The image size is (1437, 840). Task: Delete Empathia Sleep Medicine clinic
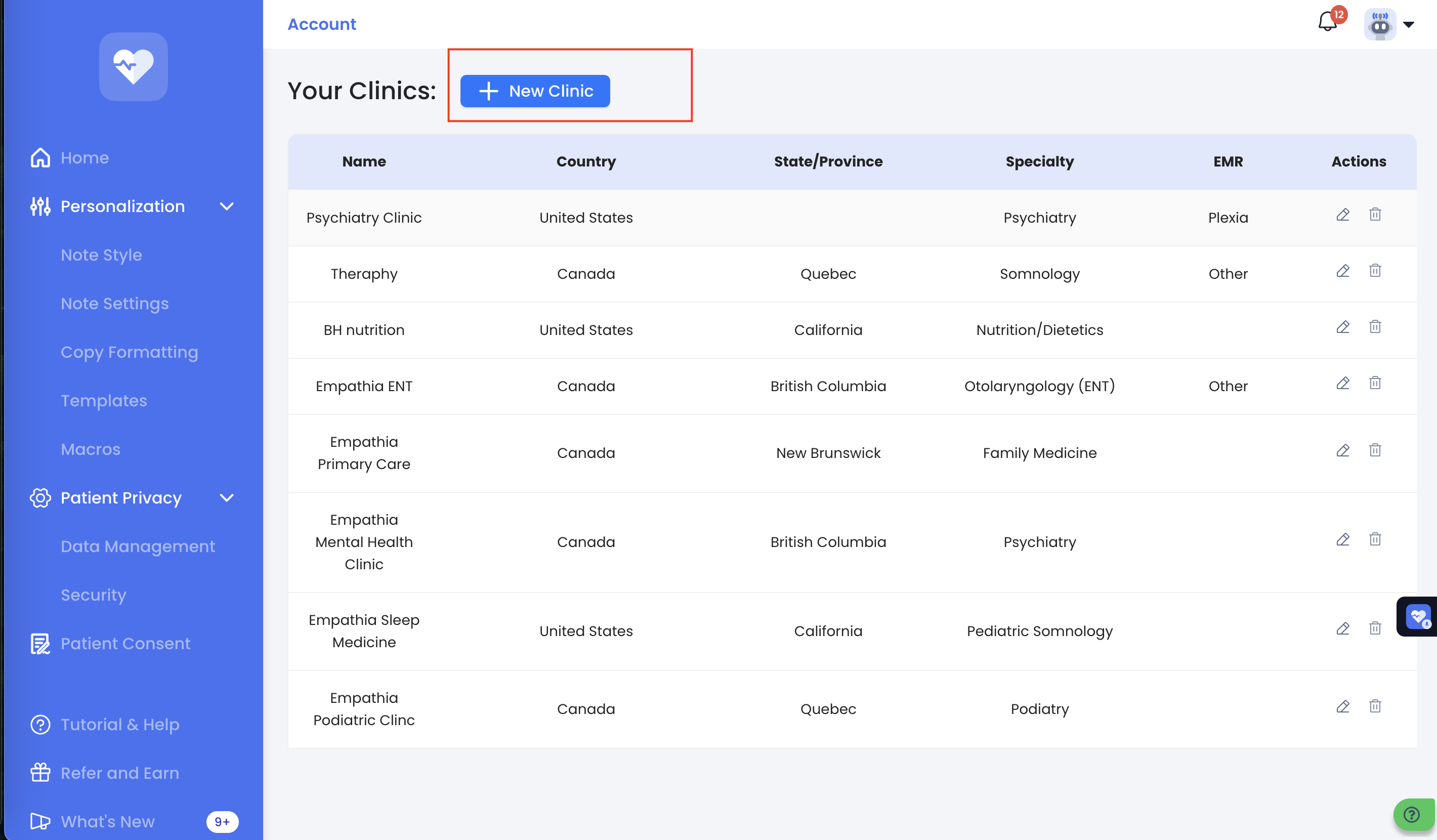(x=1375, y=628)
